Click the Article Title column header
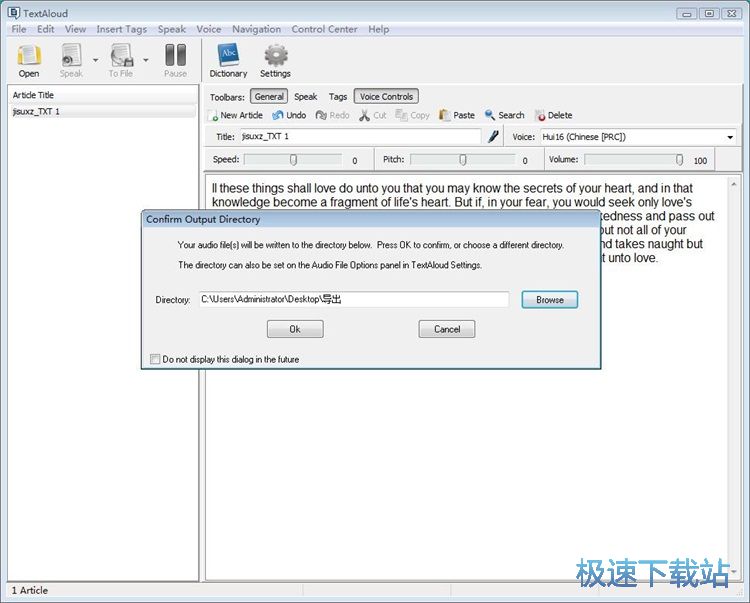The height and width of the screenshot is (603, 750). [x=103, y=95]
